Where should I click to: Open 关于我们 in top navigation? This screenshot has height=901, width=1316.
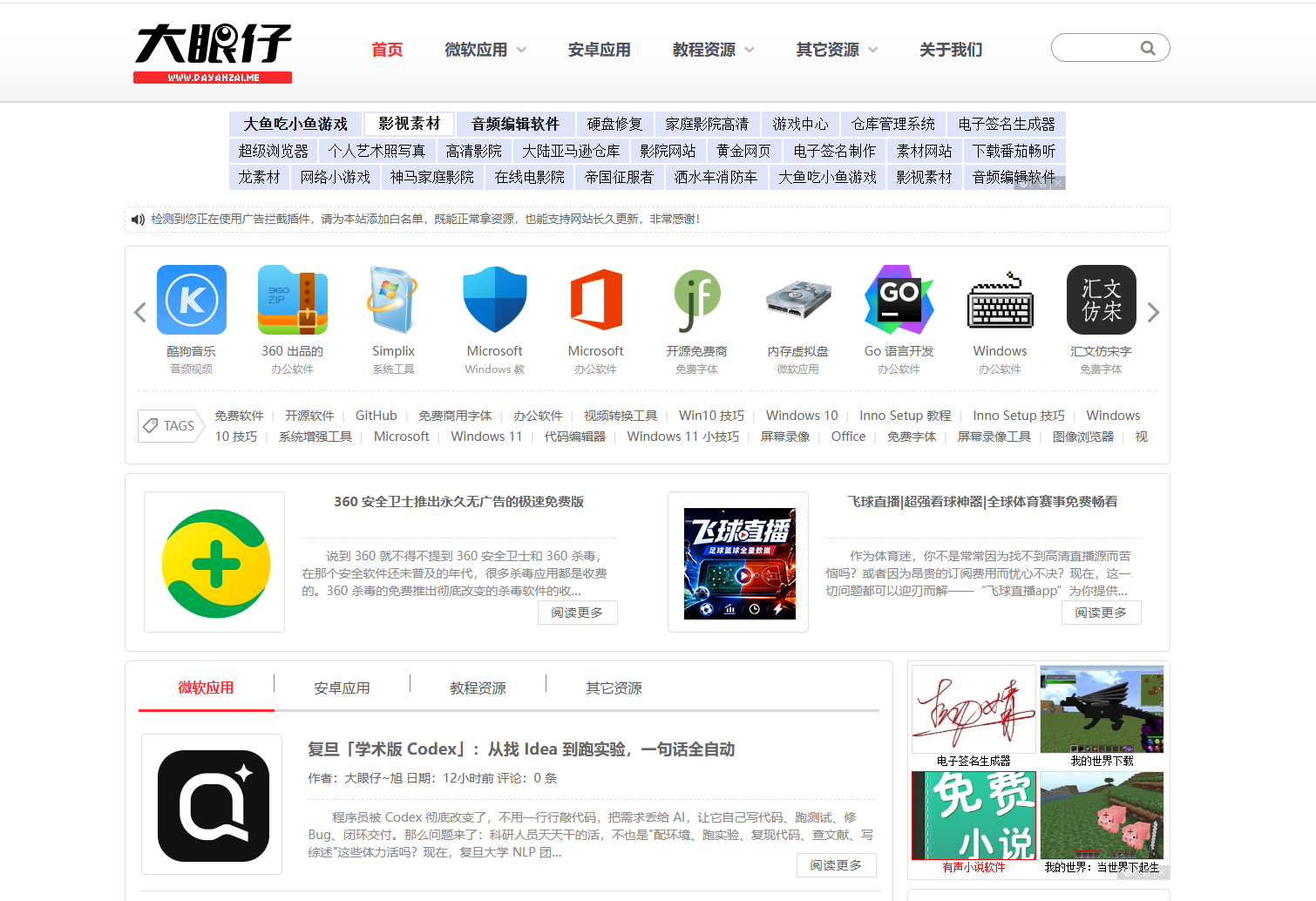coord(951,50)
